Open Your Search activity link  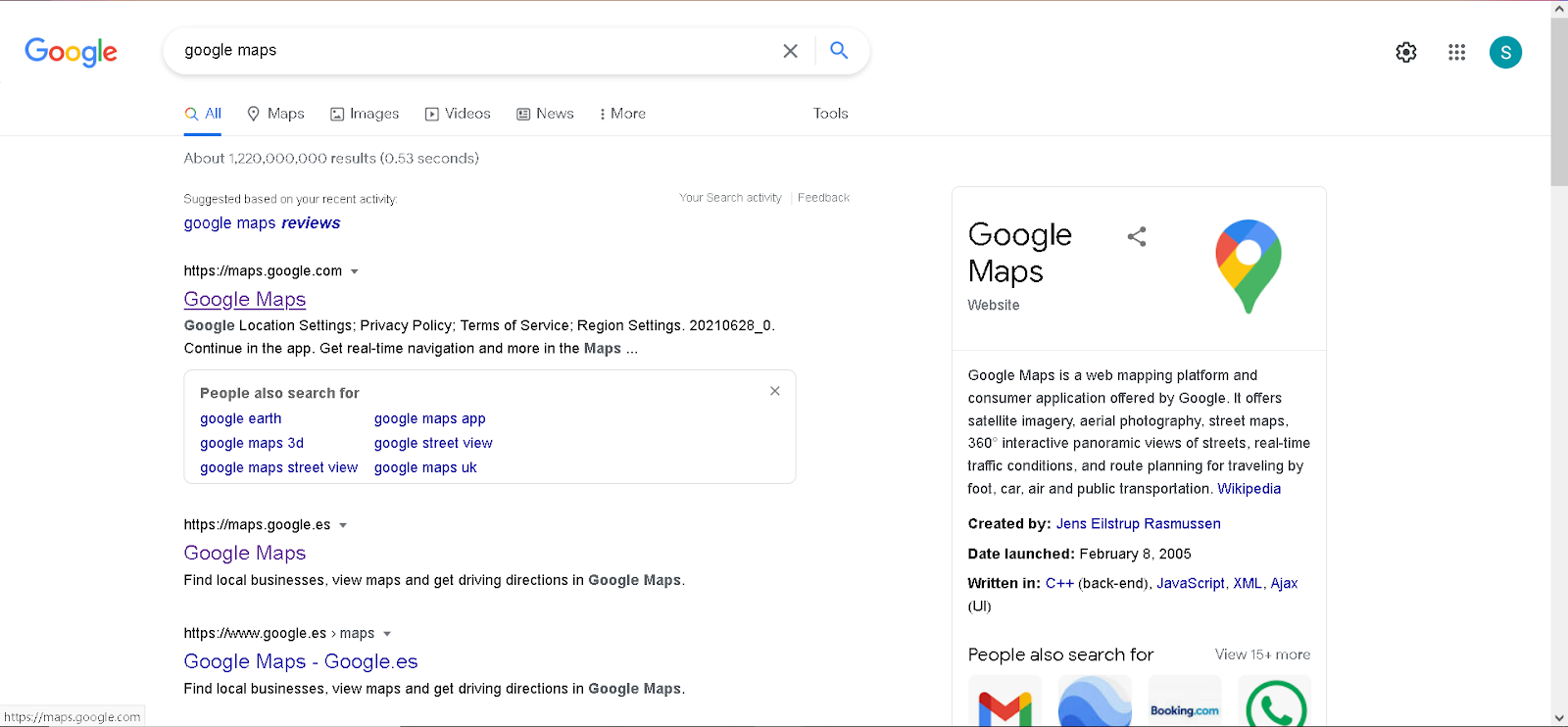(x=730, y=198)
